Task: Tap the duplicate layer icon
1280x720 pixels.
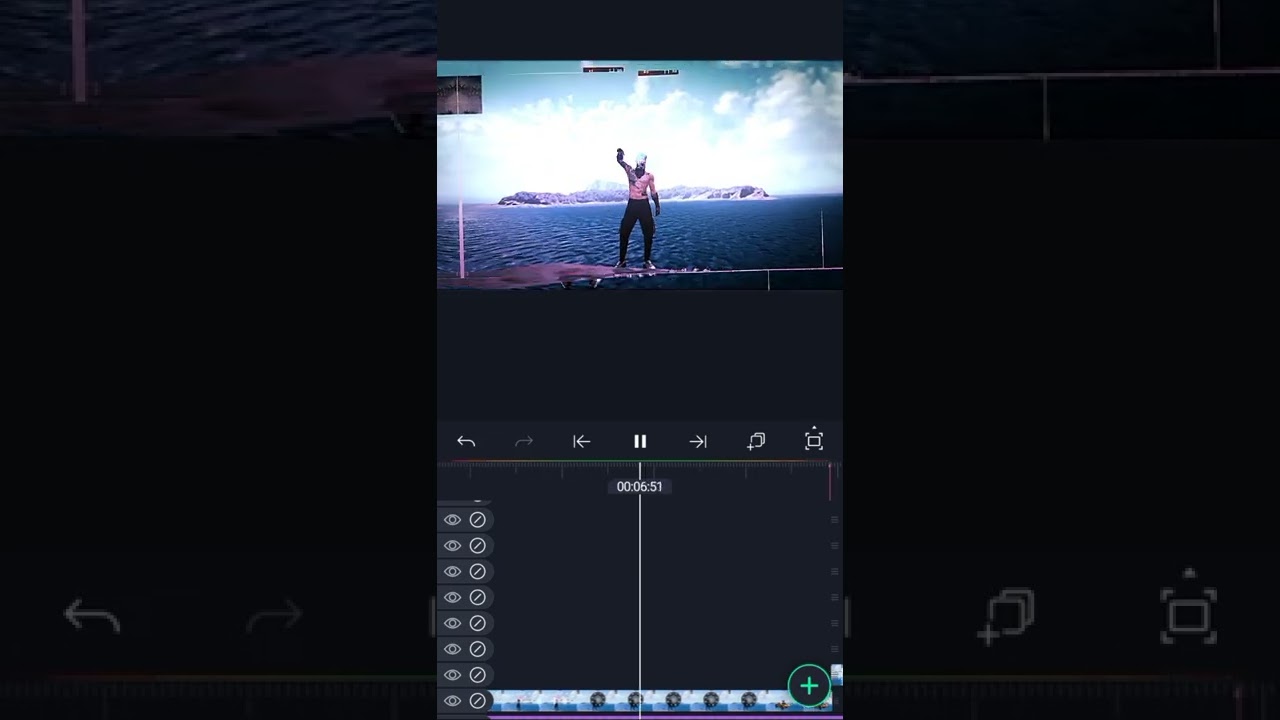Action: click(756, 441)
